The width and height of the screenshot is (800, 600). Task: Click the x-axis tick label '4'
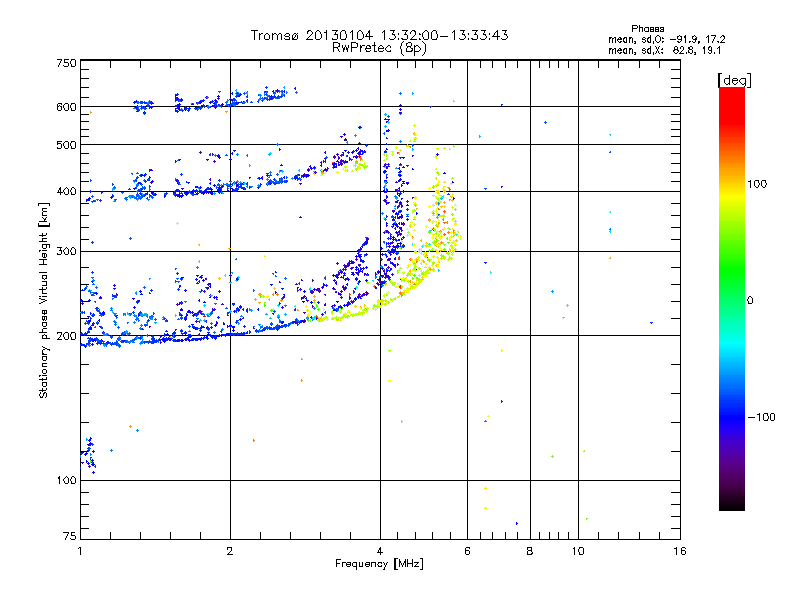point(380,551)
